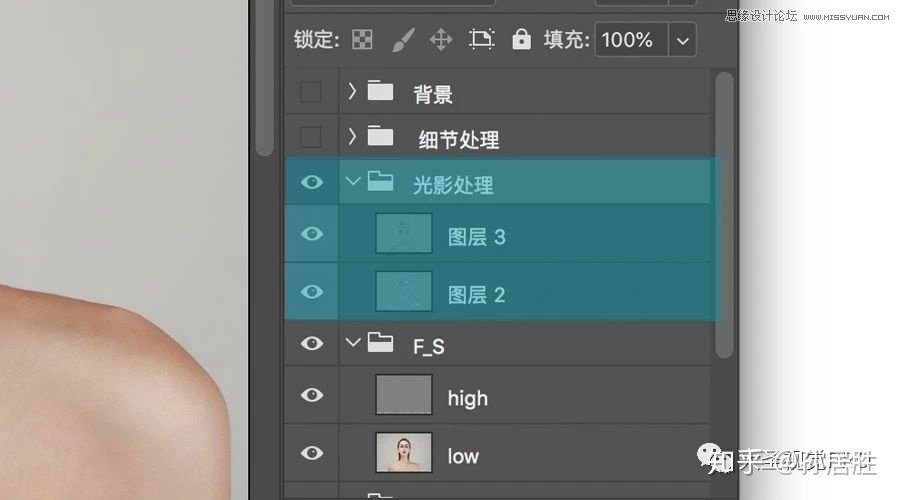Viewport: 900px width, 500px height.
Task: Click the F_S group folder icon
Action: 381,343
